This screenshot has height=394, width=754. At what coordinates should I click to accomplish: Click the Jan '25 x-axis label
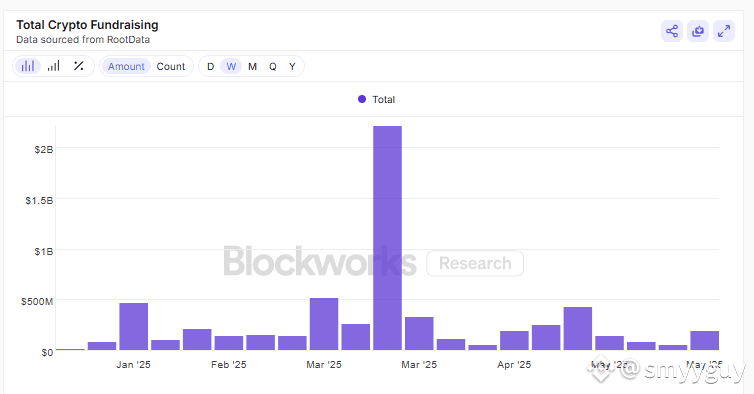133,365
